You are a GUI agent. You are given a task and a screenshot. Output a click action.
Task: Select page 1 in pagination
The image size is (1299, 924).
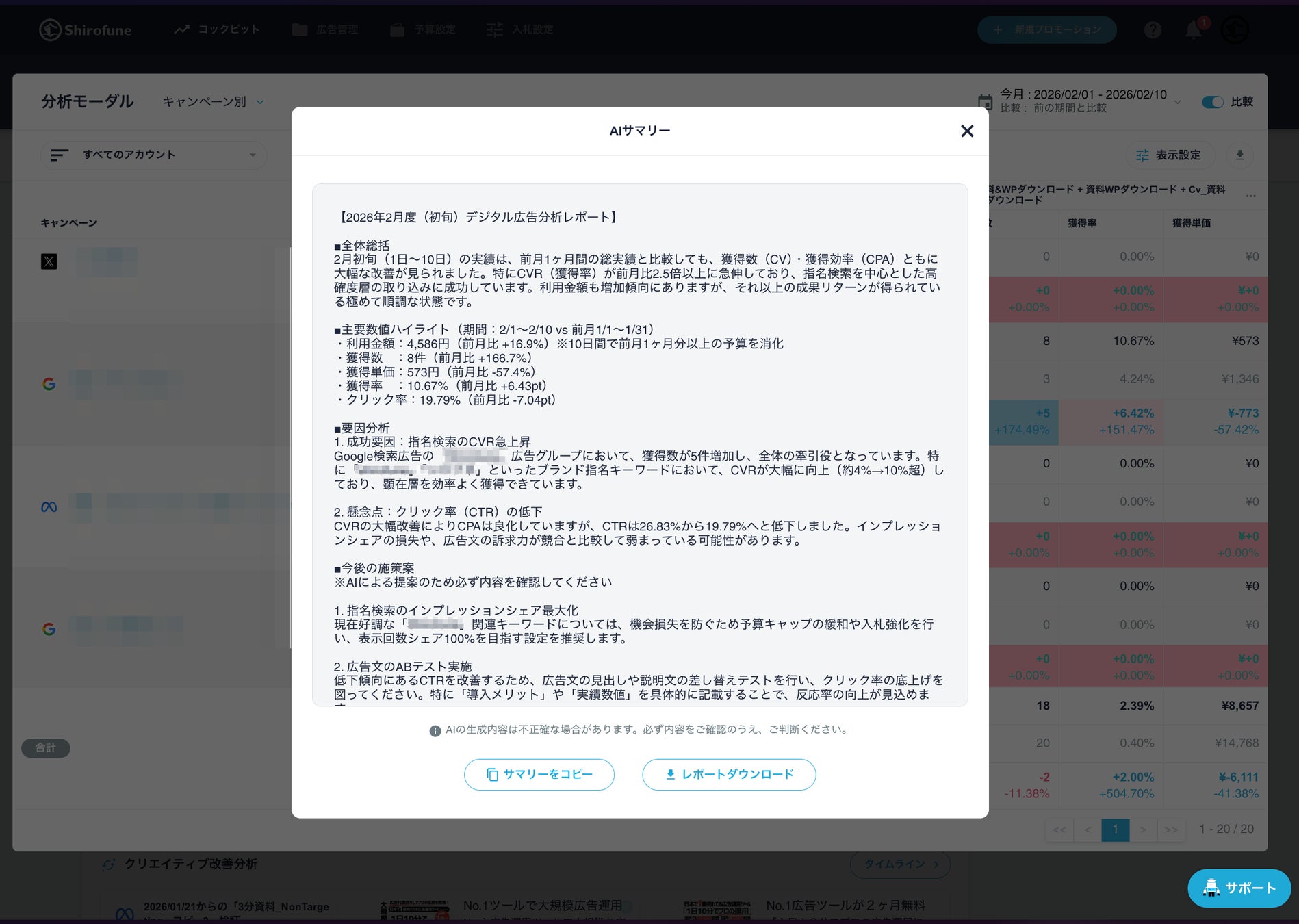pos(1115,829)
